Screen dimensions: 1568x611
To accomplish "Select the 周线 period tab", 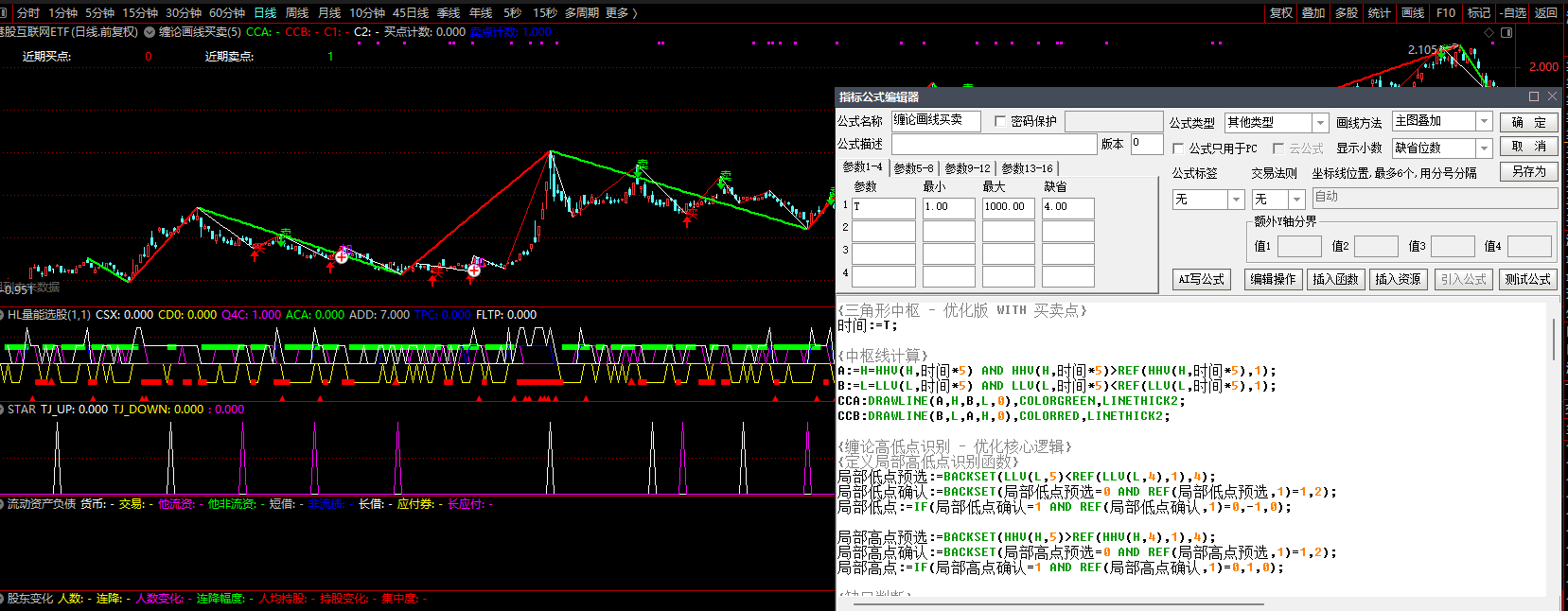I will coord(297,13).
